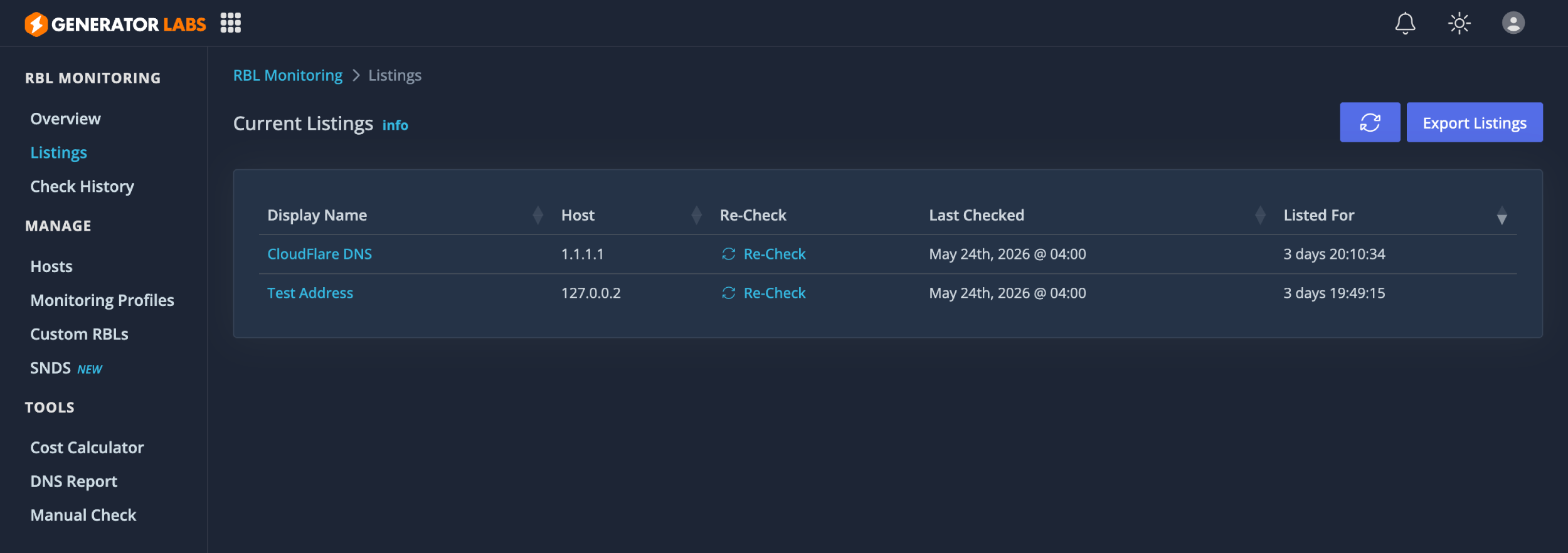Open CloudFlare DNS listing link
Screen dimensions: 1568x553
tap(319, 254)
